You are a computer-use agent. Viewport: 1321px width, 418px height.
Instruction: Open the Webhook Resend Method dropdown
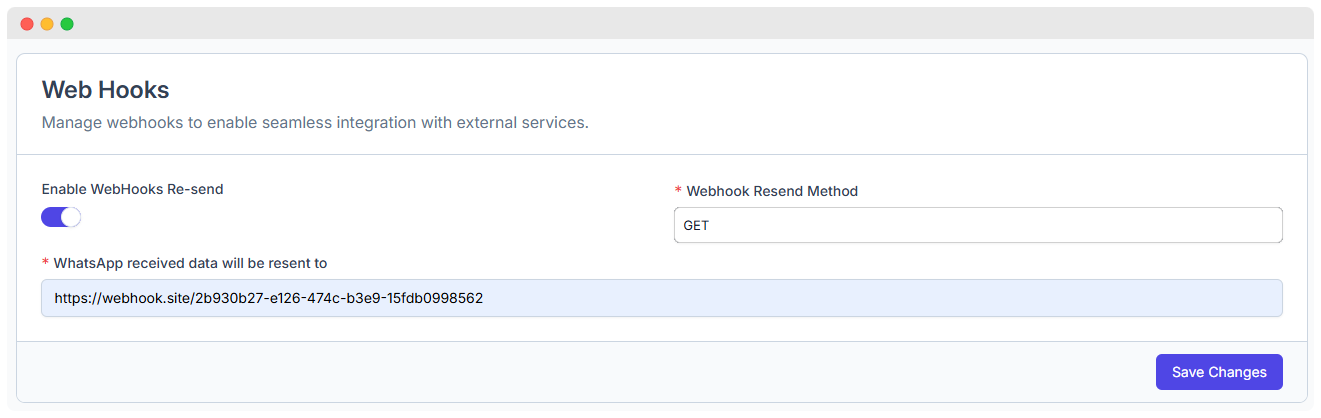click(978, 225)
